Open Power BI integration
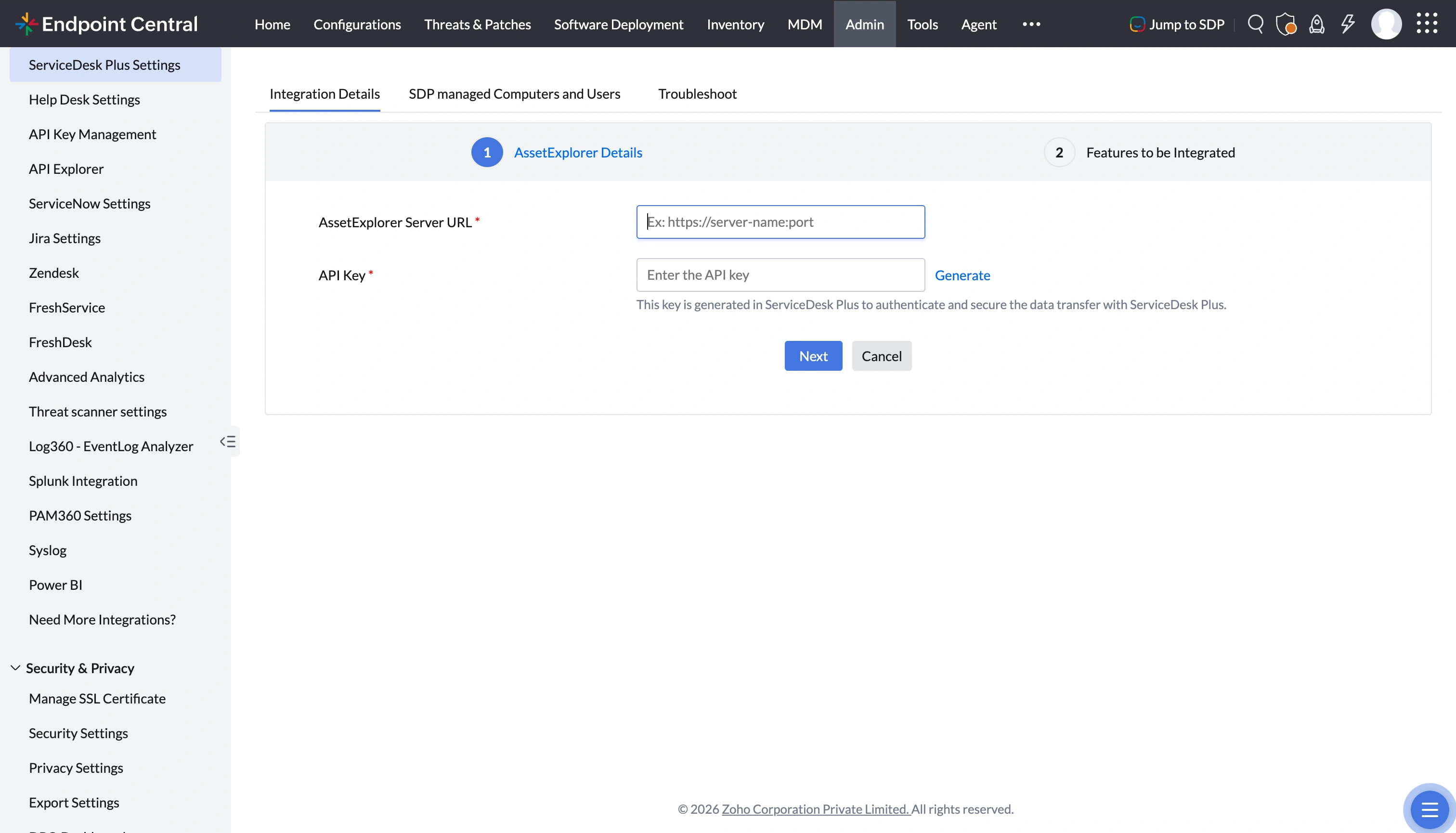1456x833 pixels. click(55, 585)
